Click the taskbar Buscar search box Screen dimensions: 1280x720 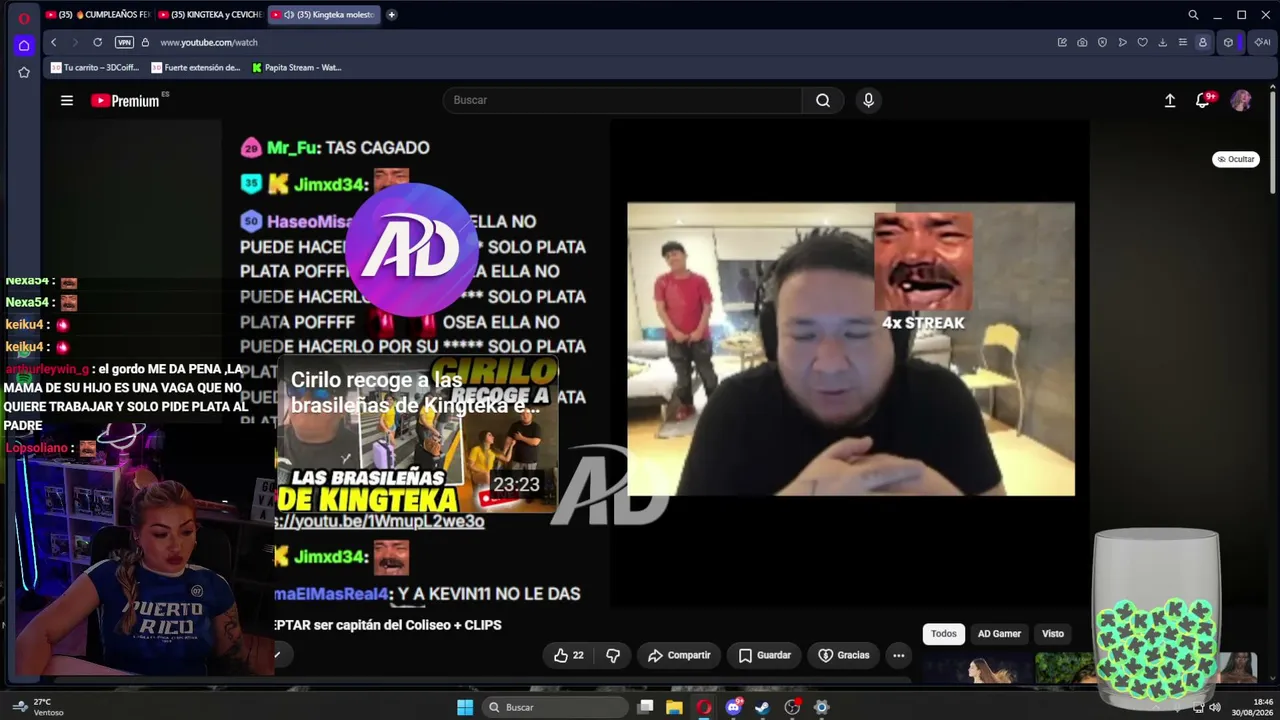click(x=554, y=707)
